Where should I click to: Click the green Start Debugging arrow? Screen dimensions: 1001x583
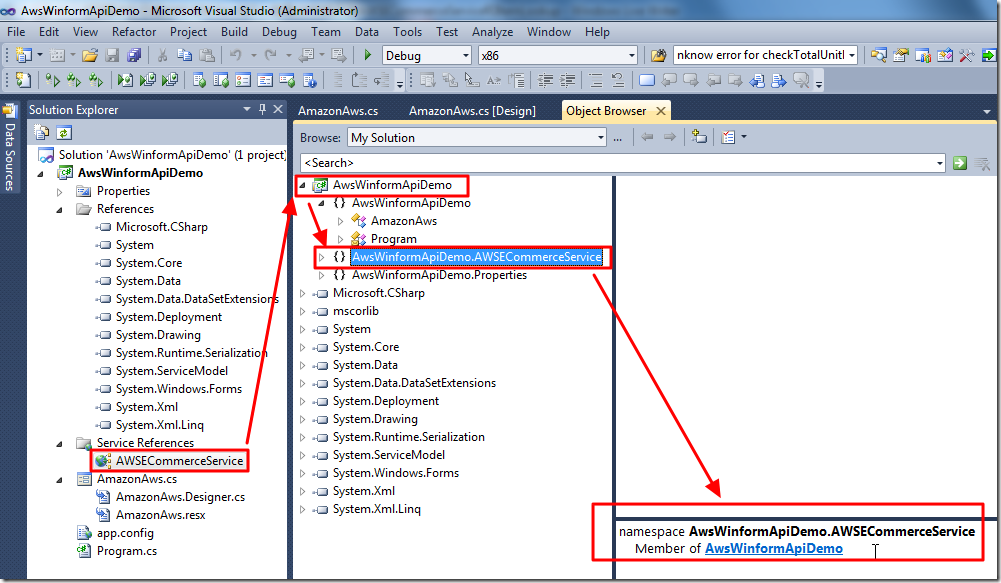(x=368, y=56)
